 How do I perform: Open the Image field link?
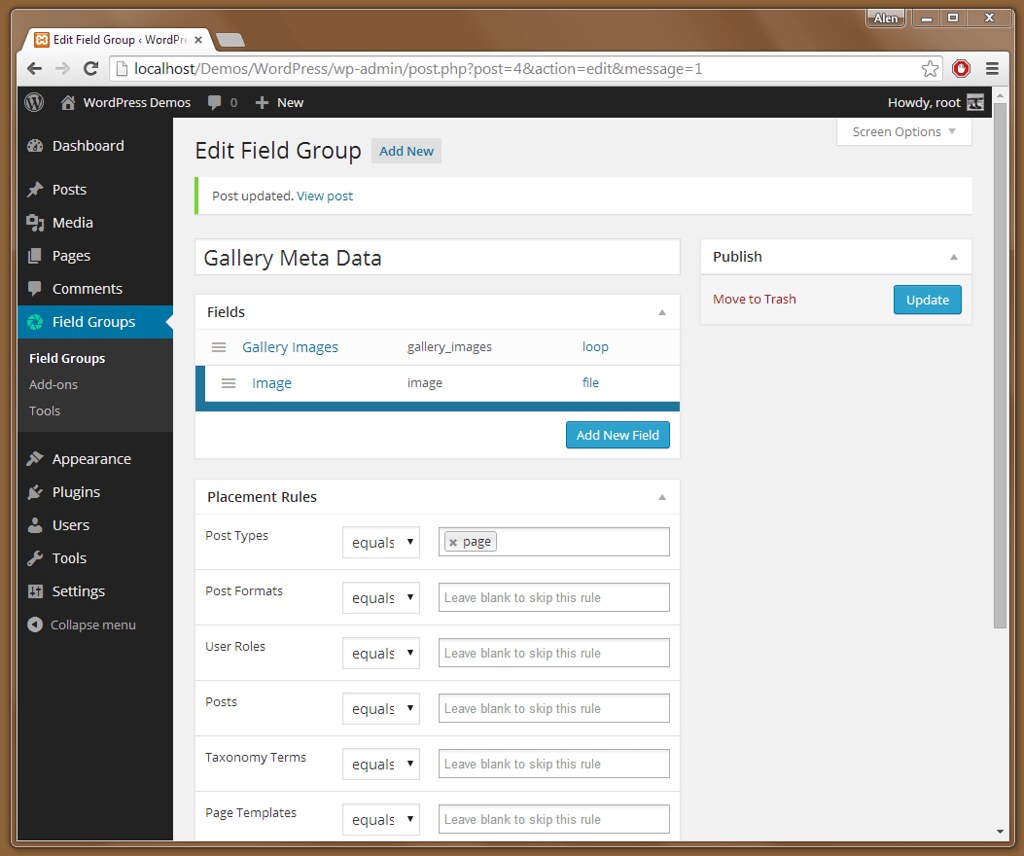[x=272, y=383]
